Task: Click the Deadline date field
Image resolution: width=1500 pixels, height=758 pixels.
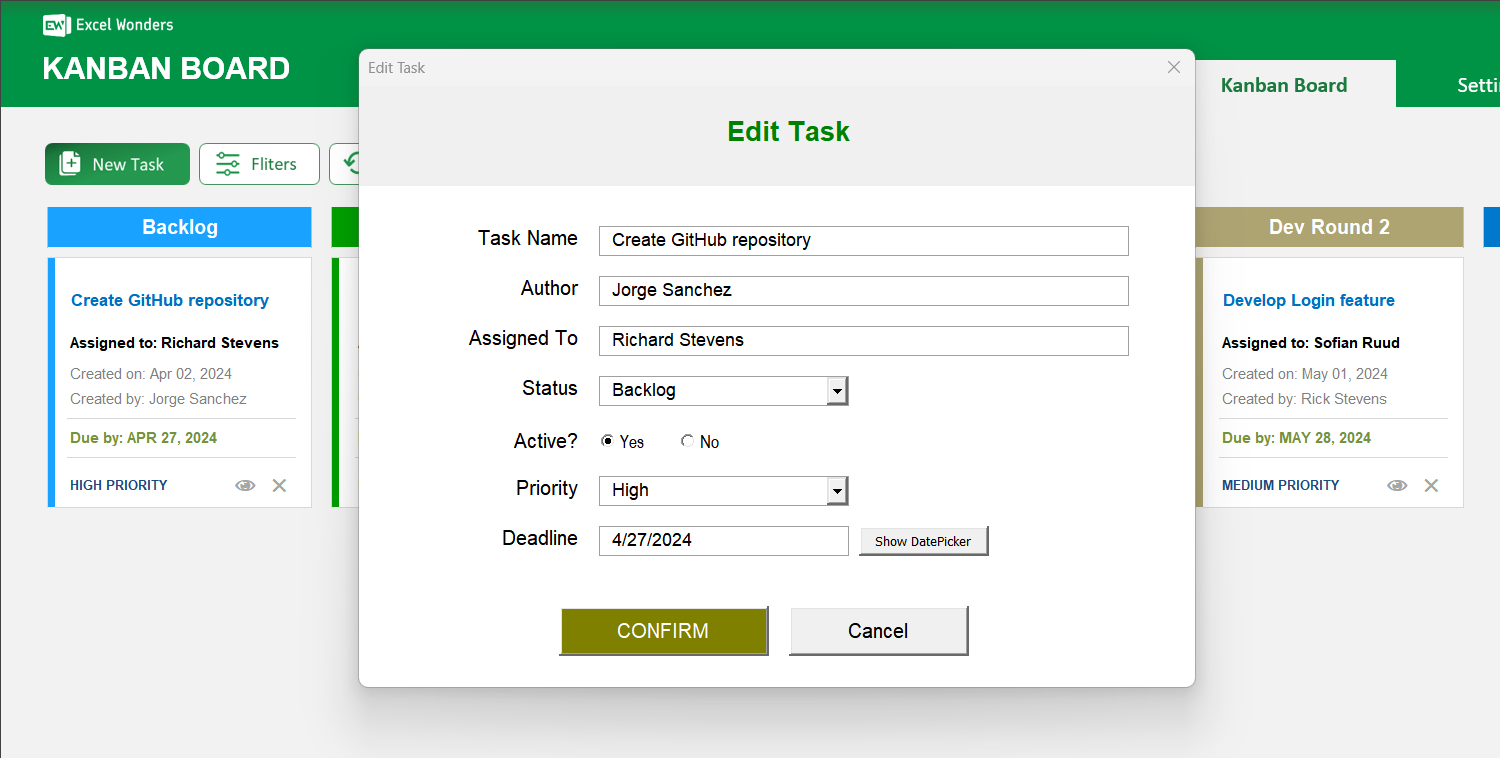Action: point(723,540)
